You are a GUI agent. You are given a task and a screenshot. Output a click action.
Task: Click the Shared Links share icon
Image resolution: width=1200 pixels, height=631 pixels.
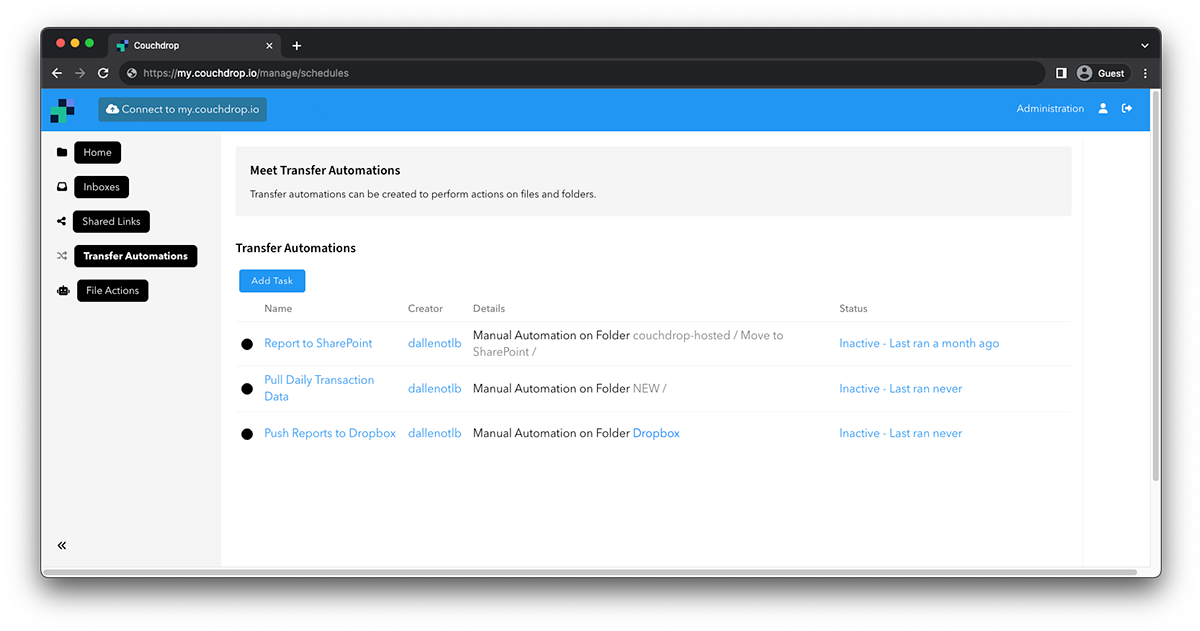pos(62,222)
